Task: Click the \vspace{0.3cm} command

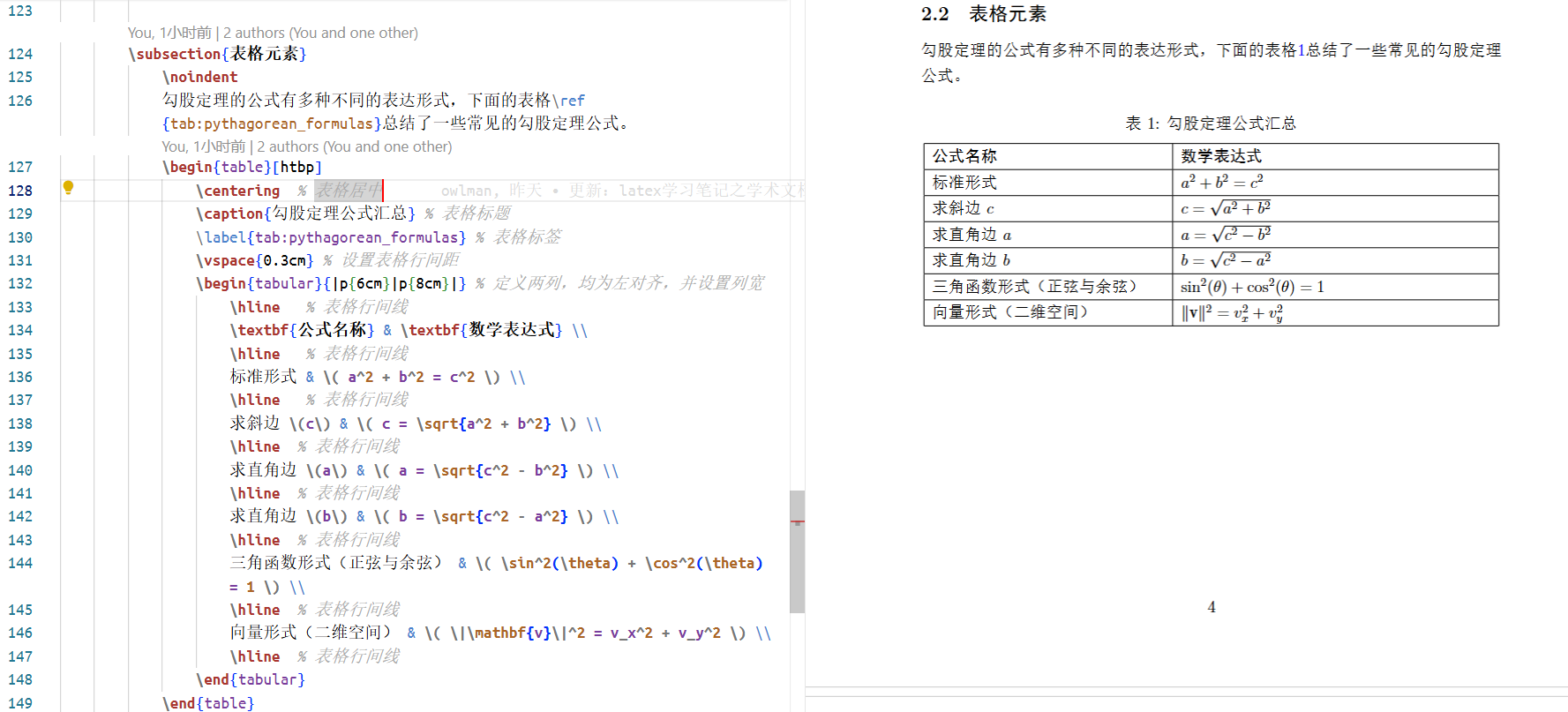Action: point(254,260)
